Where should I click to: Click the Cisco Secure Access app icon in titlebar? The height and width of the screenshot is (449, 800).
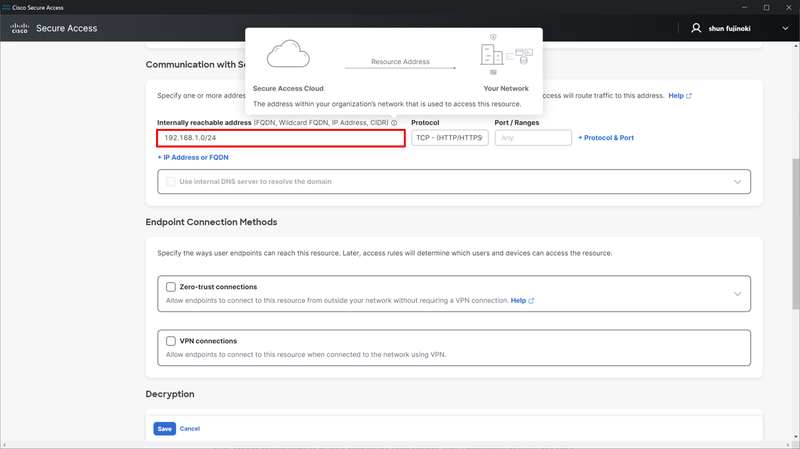(6, 7)
